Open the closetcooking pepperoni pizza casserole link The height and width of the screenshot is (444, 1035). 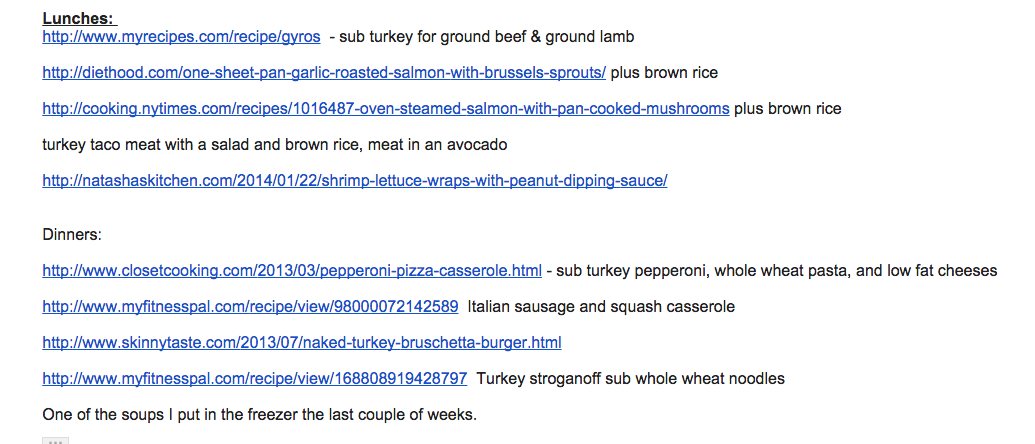coord(292,271)
